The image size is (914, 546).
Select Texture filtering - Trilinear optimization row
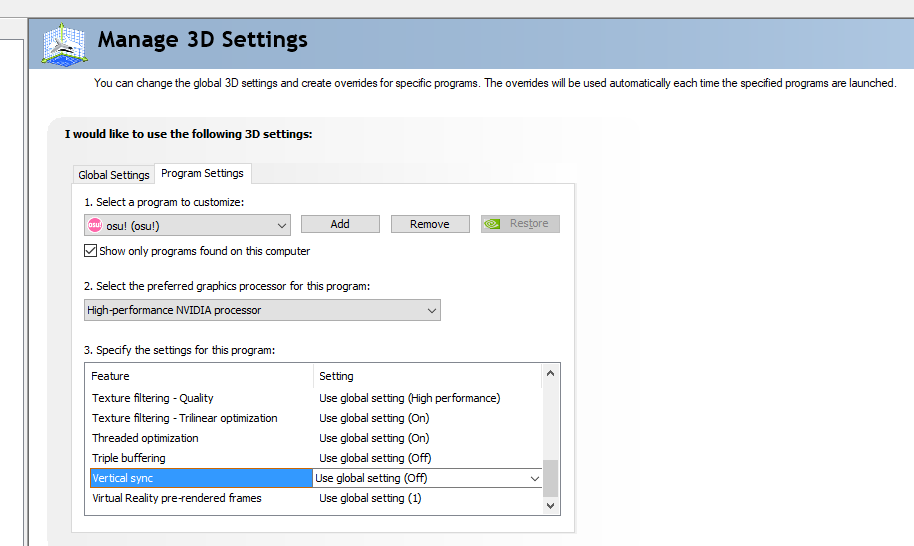coord(315,418)
